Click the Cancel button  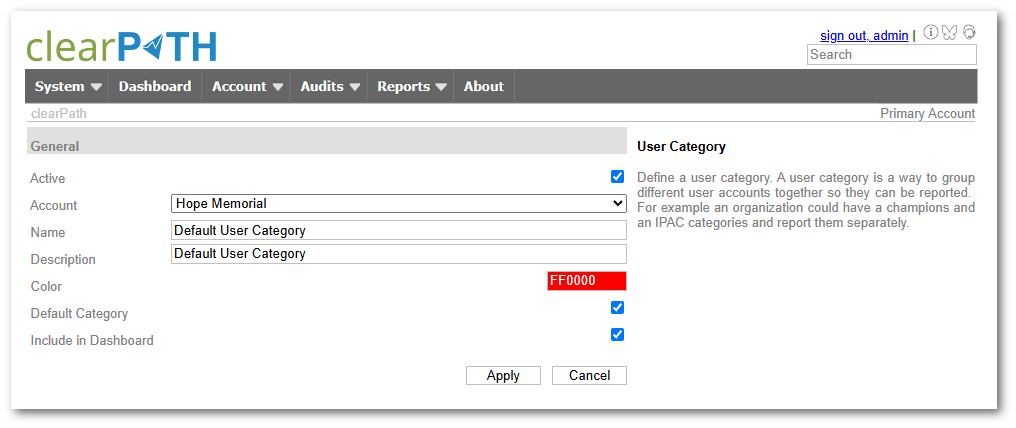point(589,376)
